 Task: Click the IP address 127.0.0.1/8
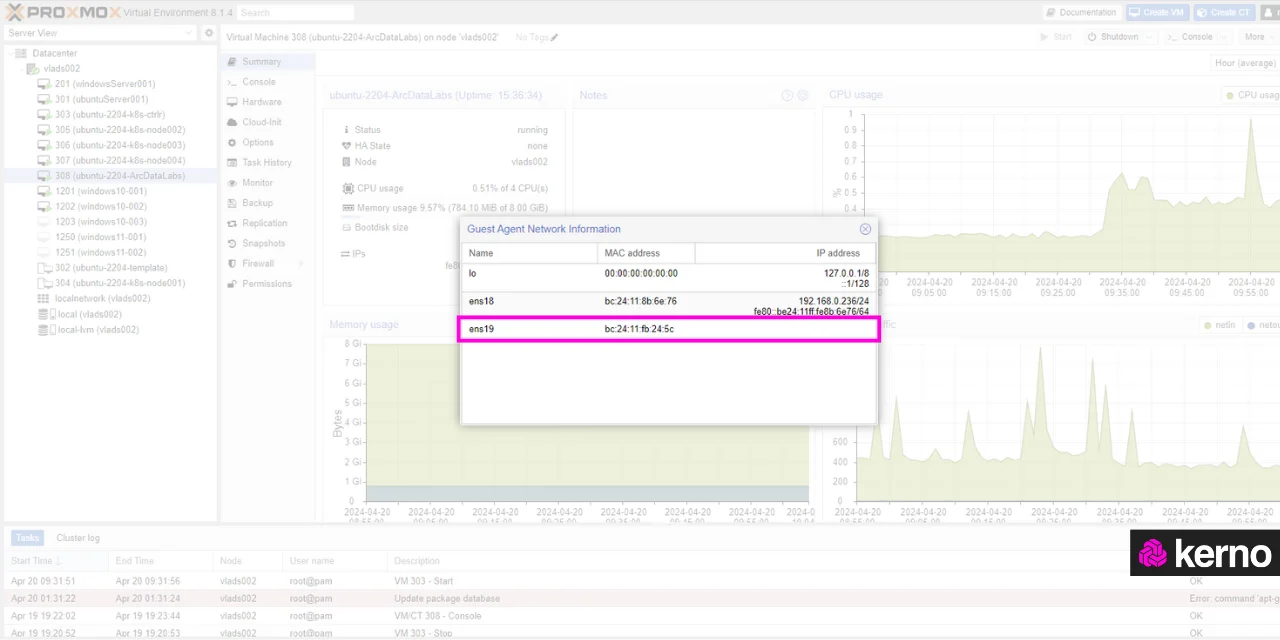[846, 273]
